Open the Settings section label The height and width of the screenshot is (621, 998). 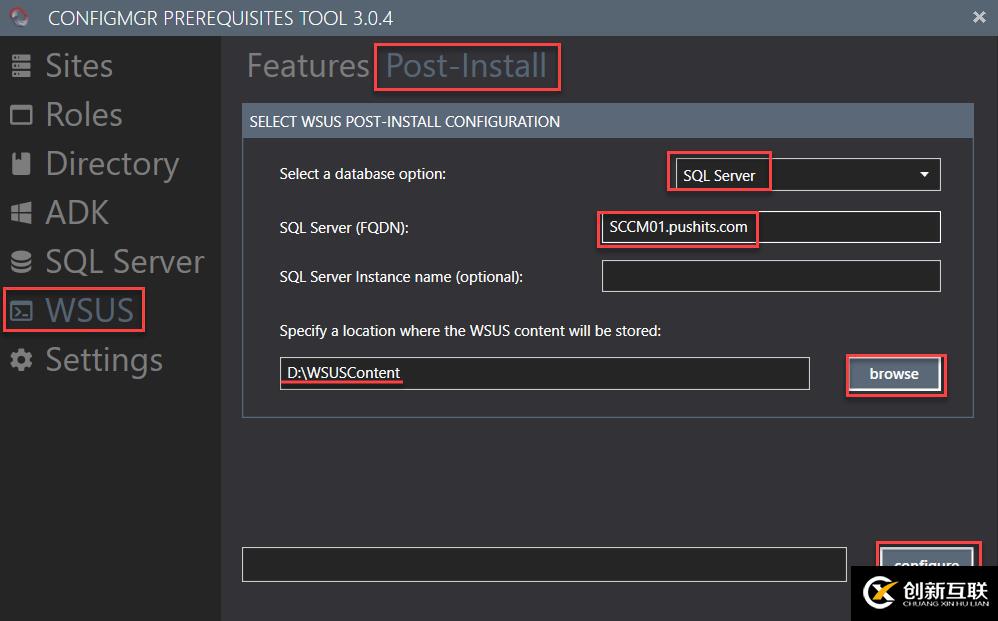tap(104, 361)
